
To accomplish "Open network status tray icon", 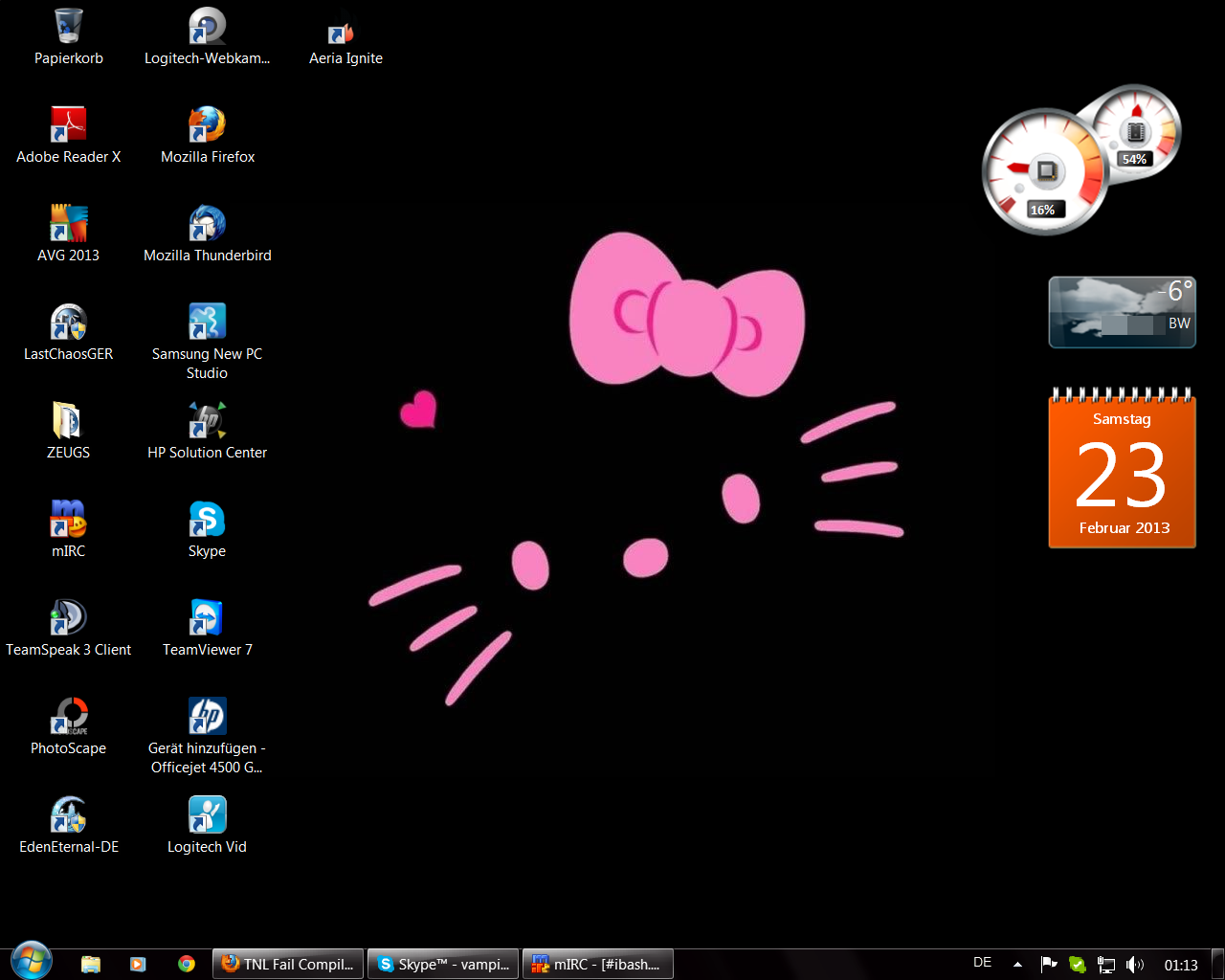I will click(x=1106, y=965).
